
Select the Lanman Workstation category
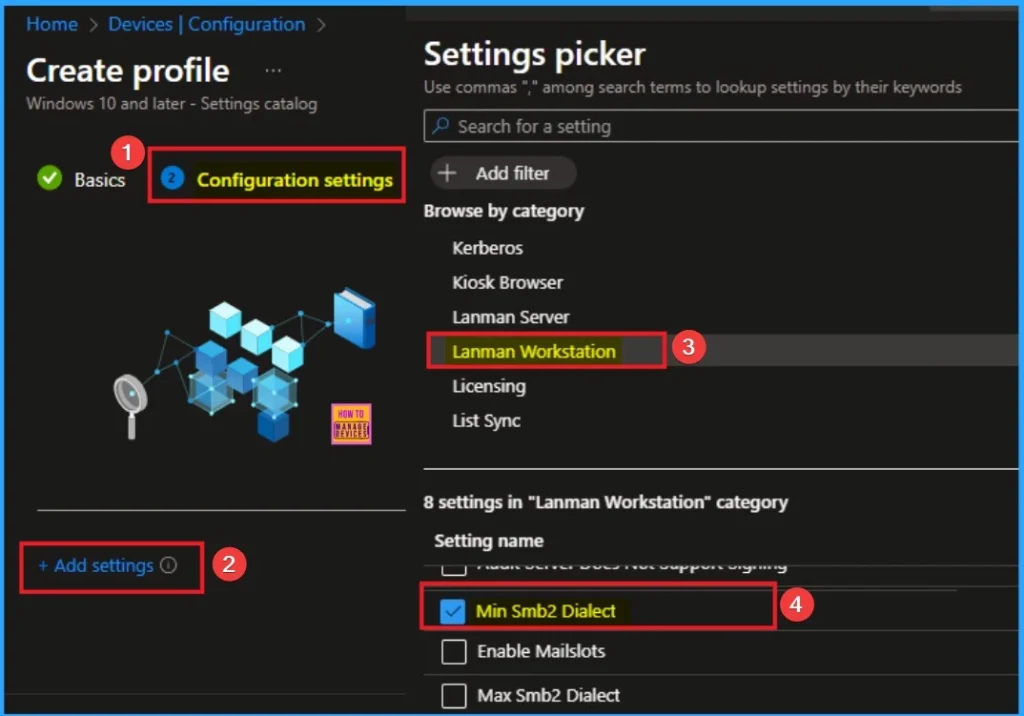533,352
